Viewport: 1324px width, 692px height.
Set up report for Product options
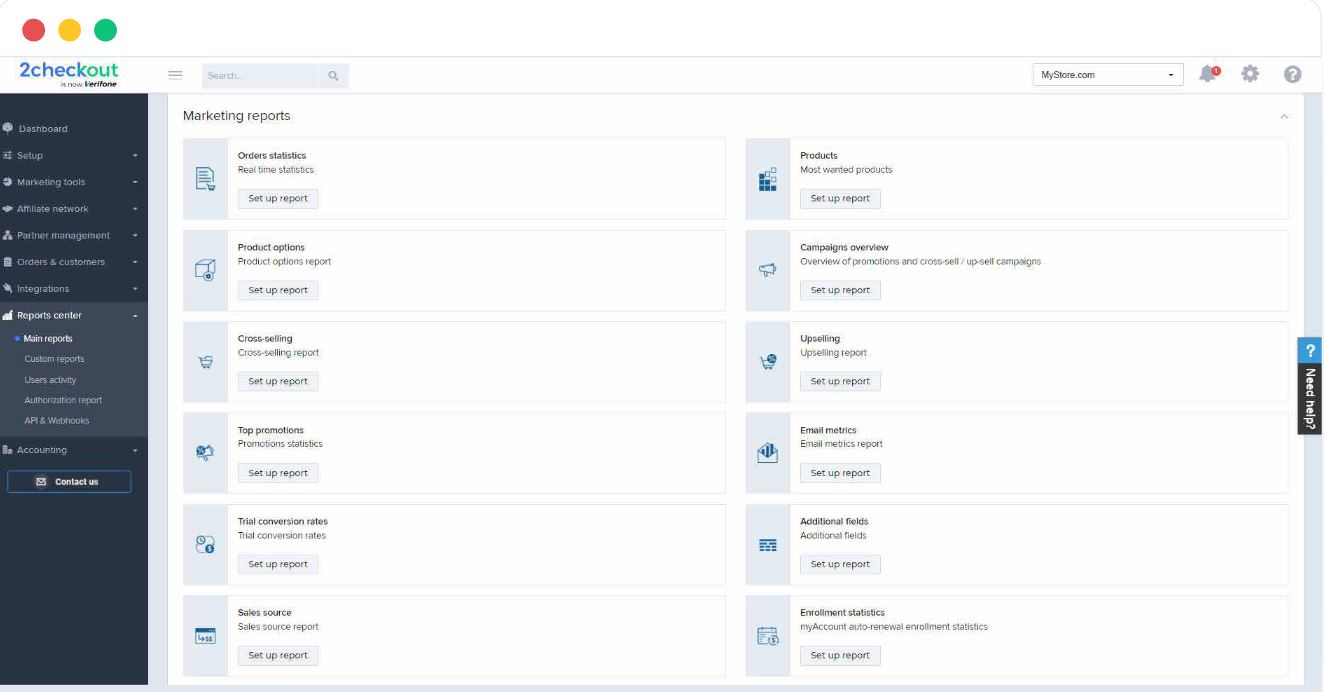coord(278,290)
